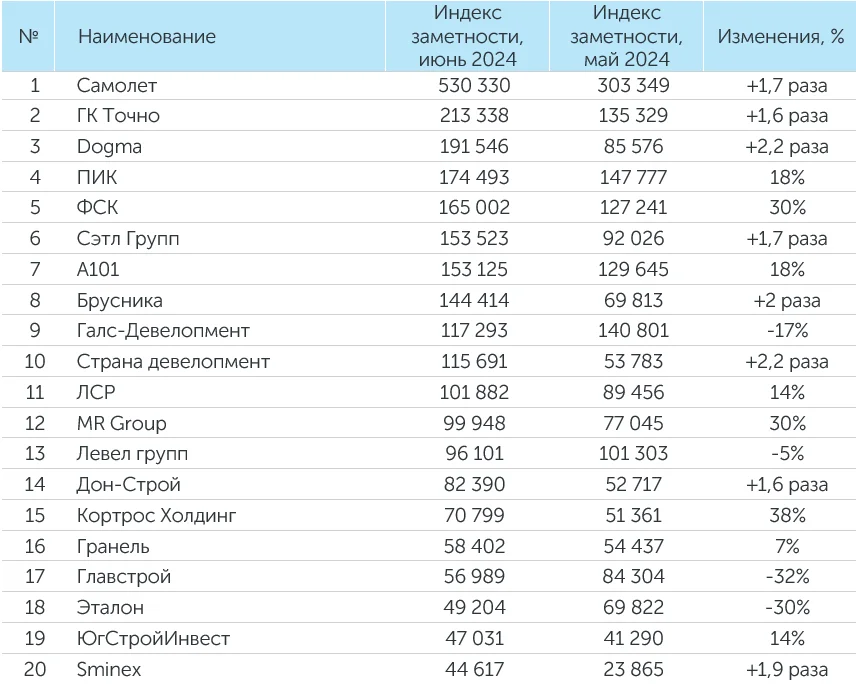The image size is (856, 691).
Task: Select the "Сэтл Групп" name cell
Action: [x=127, y=239]
